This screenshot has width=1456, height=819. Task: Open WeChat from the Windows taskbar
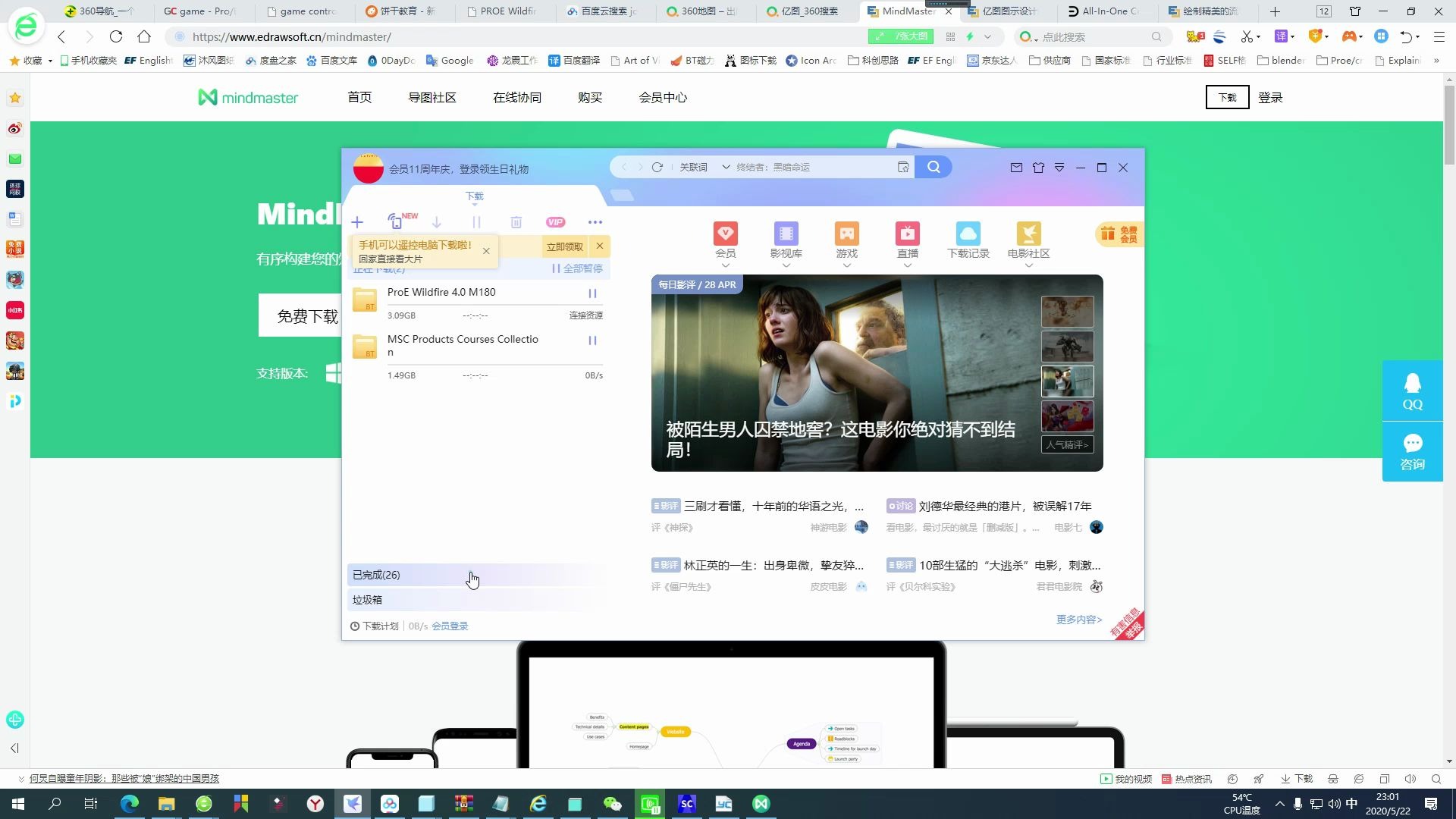(x=612, y=804)
